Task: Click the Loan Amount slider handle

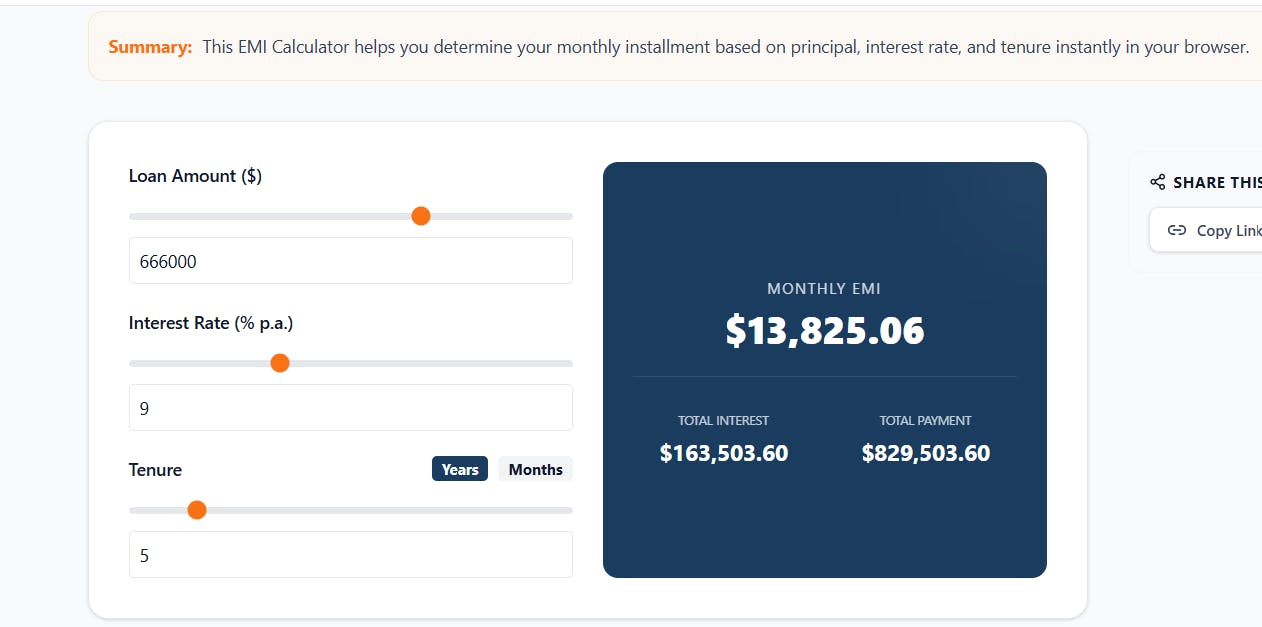Action: click(421, 216)
